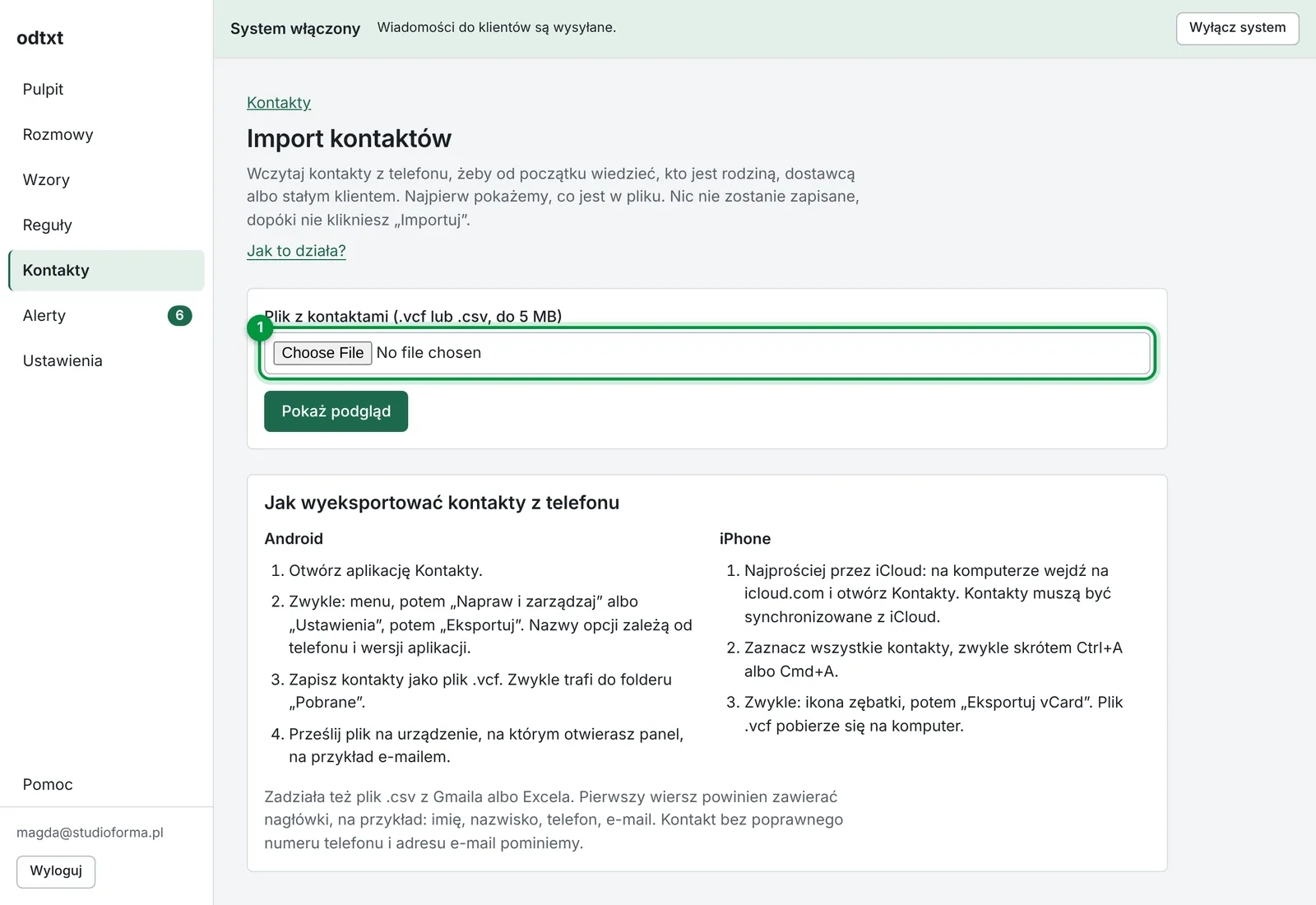Click the 'System włączony' status text

coord(295,29)
